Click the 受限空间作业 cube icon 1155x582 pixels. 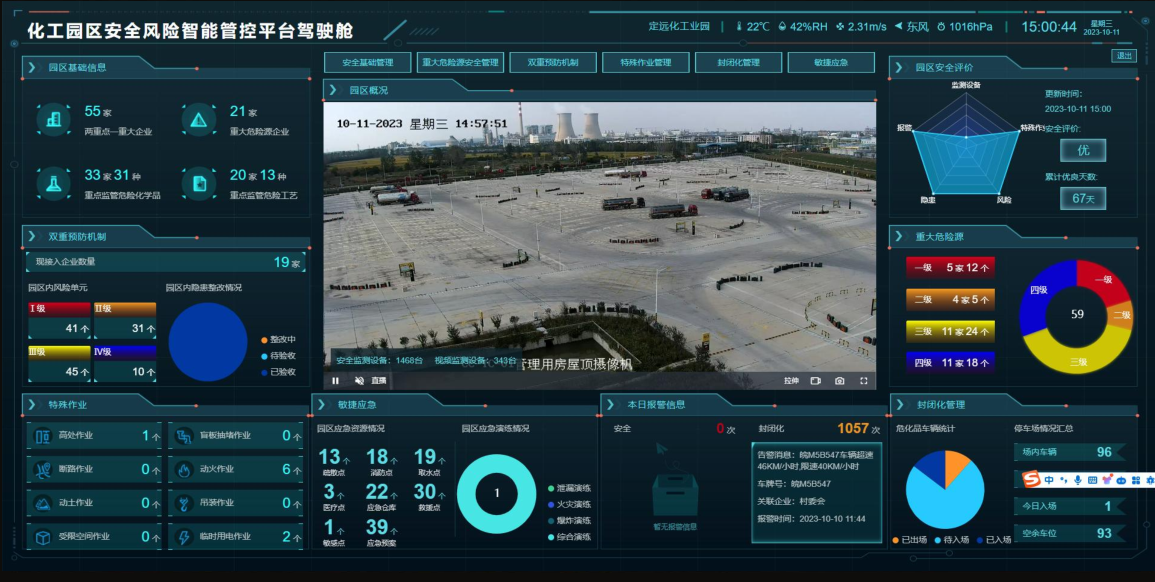(x=43, y=537)
